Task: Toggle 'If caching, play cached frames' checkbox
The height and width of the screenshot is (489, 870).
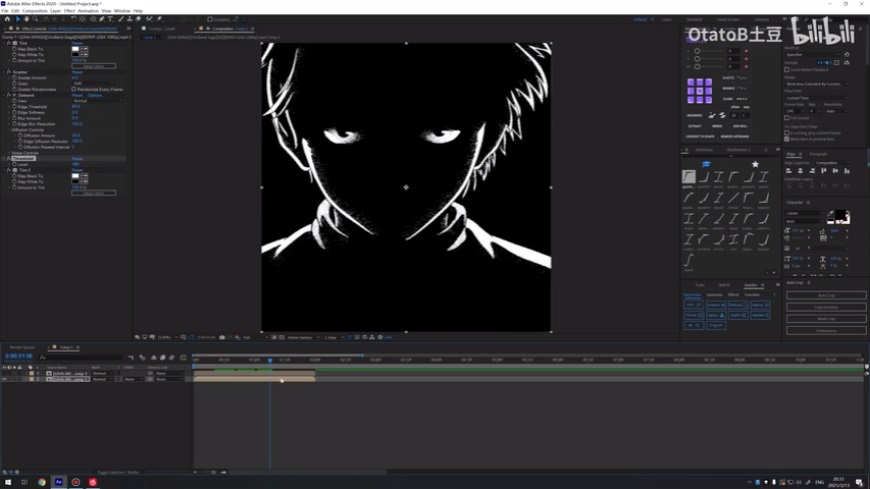Action: (x=787, y=133)
